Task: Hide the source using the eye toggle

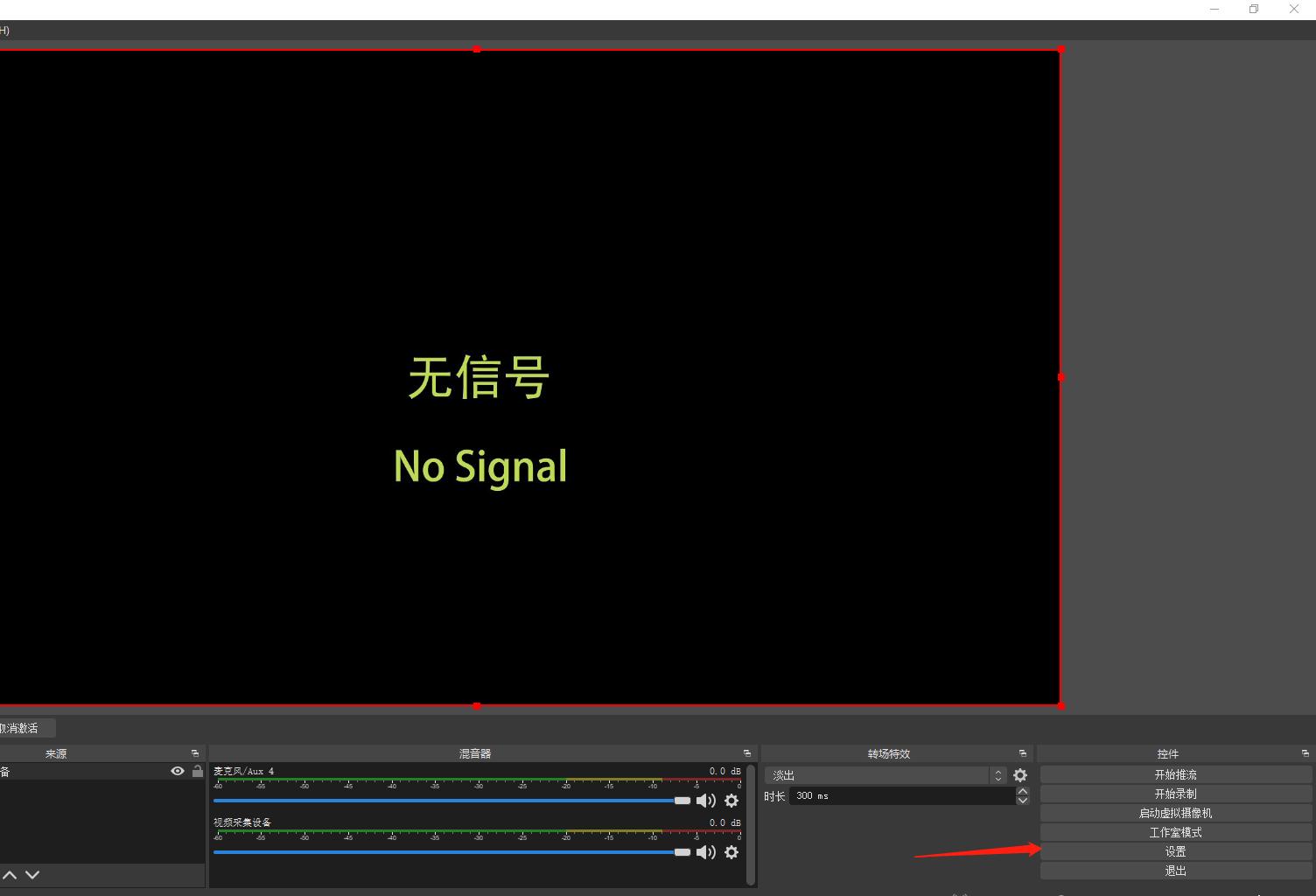Action: point(178,771)
